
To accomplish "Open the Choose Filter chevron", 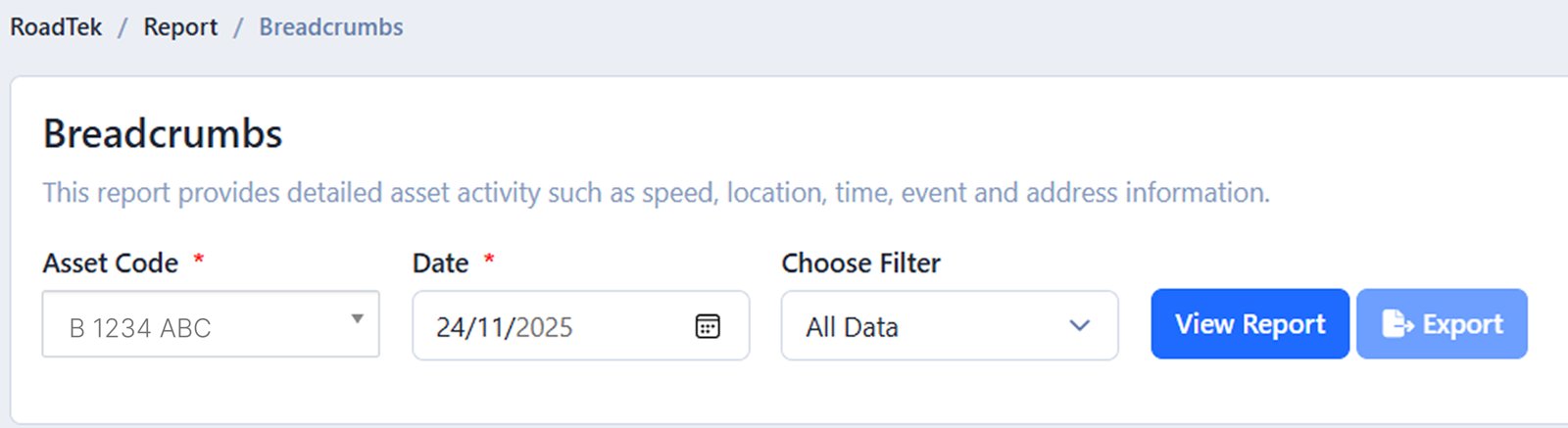I will point(1080,326).
